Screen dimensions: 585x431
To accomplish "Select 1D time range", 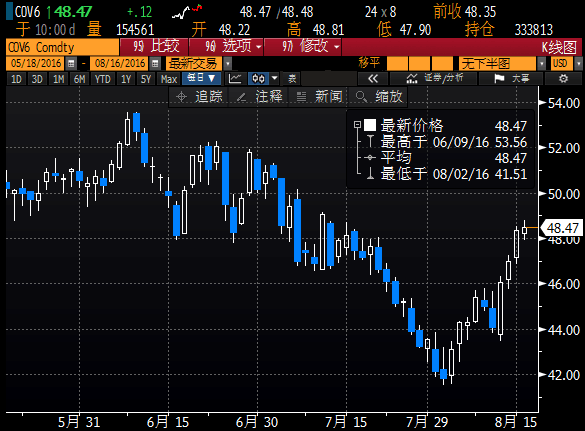I will click(x=16, y=79).
